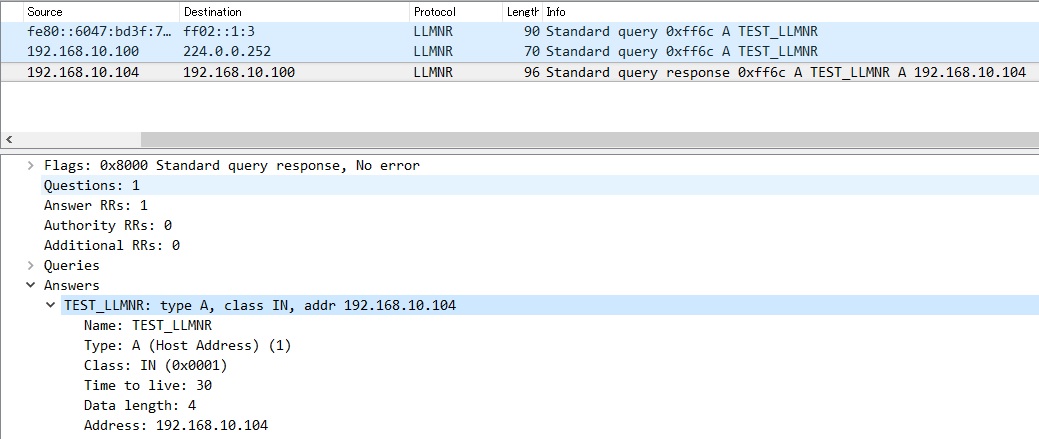
Task: Select the Authority RRs: 0 field
Action: click(107, 225)
